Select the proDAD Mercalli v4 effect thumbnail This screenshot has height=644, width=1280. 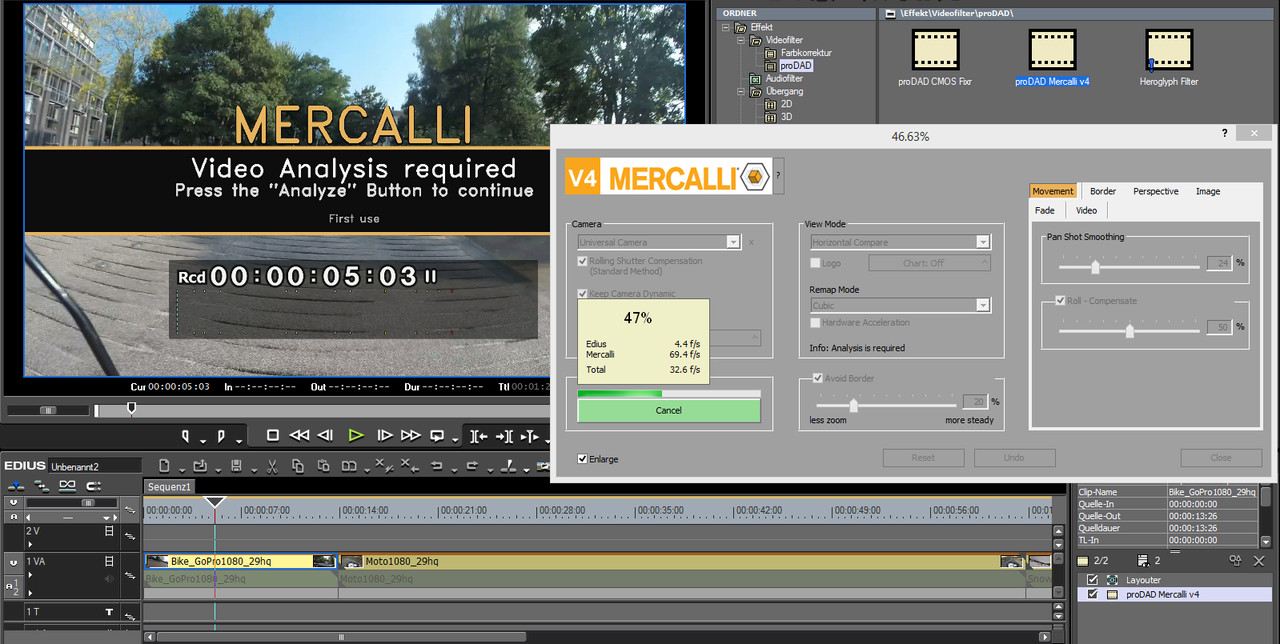pos(1052,49)
